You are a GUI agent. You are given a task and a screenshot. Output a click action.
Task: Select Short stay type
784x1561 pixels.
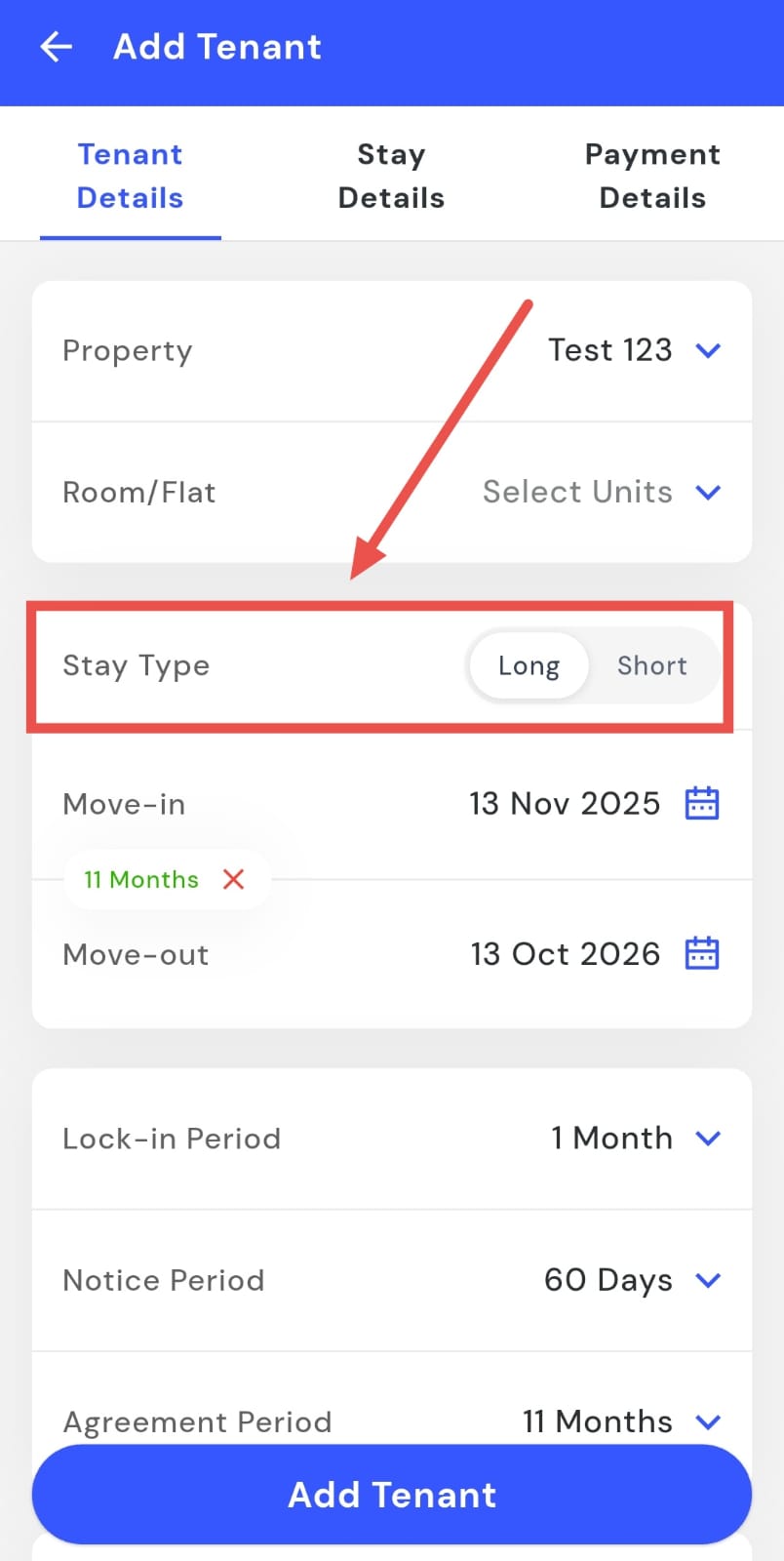(x=651, y=665)
